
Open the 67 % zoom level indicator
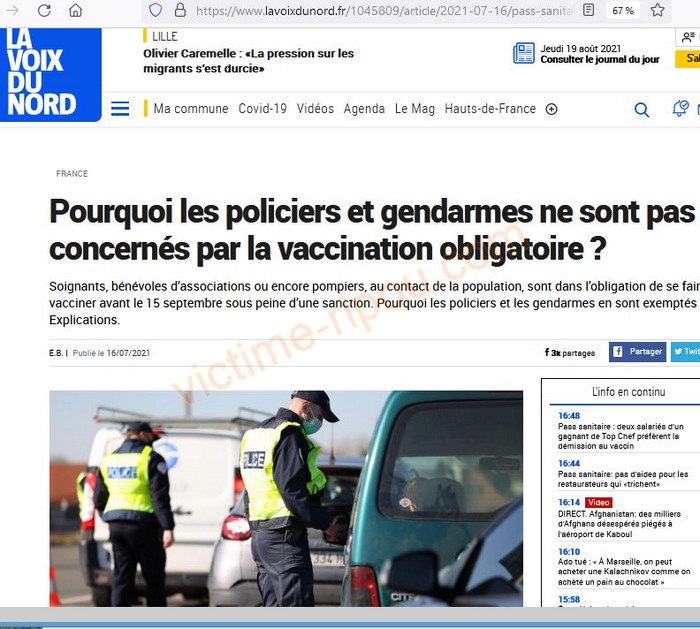(623, 10)
